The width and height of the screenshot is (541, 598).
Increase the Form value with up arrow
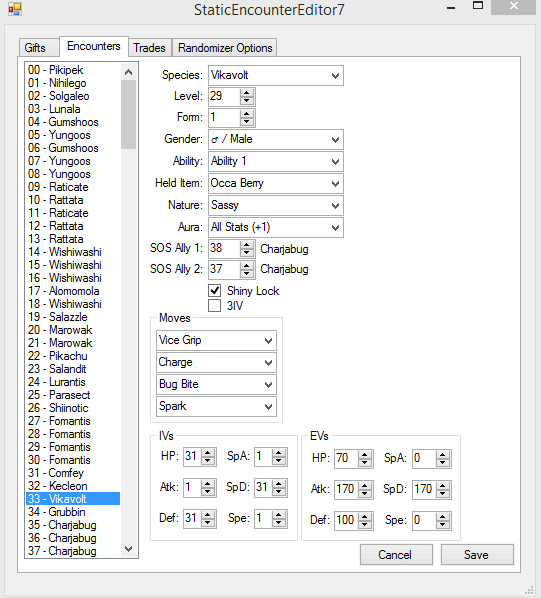[x=247, y=114]
